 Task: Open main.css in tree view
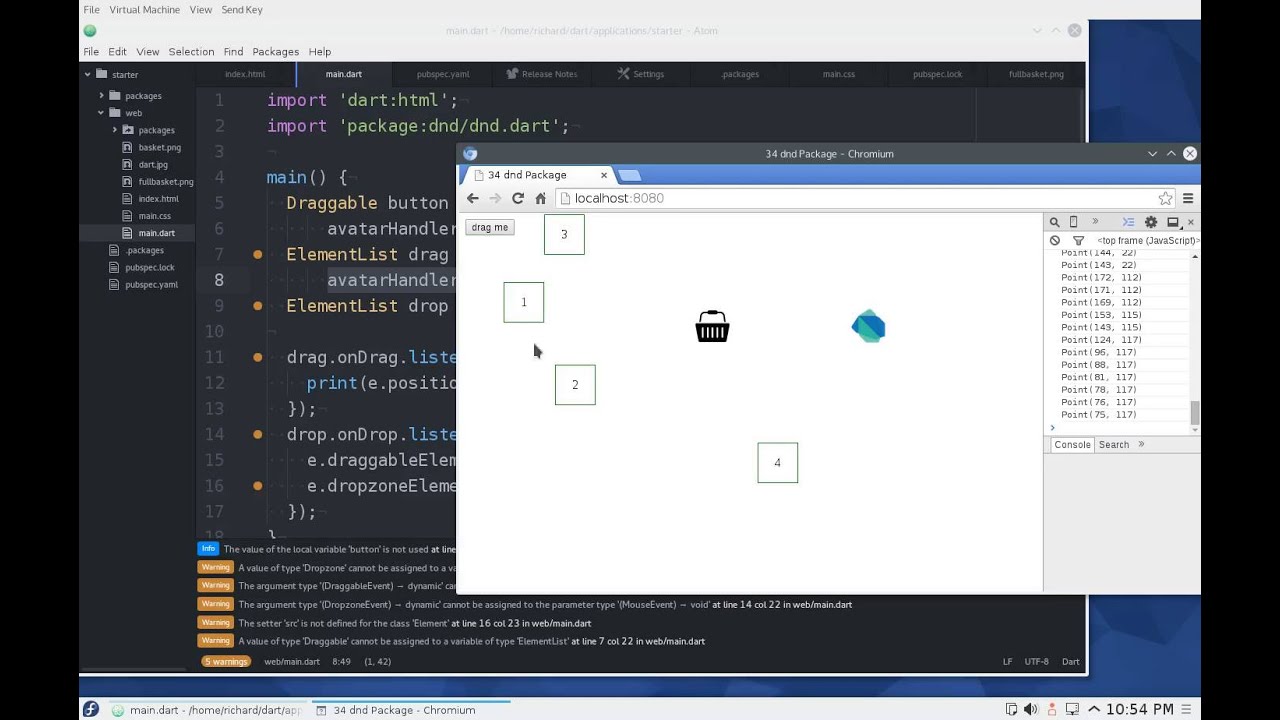click(x=155, y=216)
